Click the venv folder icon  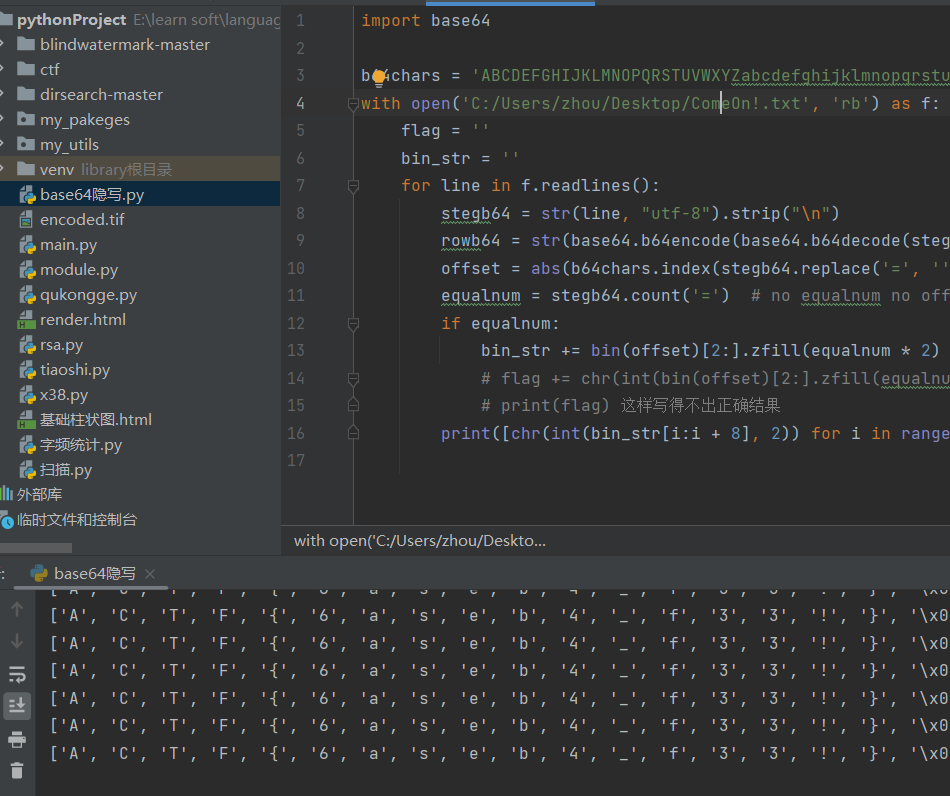[x=25, y=169]
